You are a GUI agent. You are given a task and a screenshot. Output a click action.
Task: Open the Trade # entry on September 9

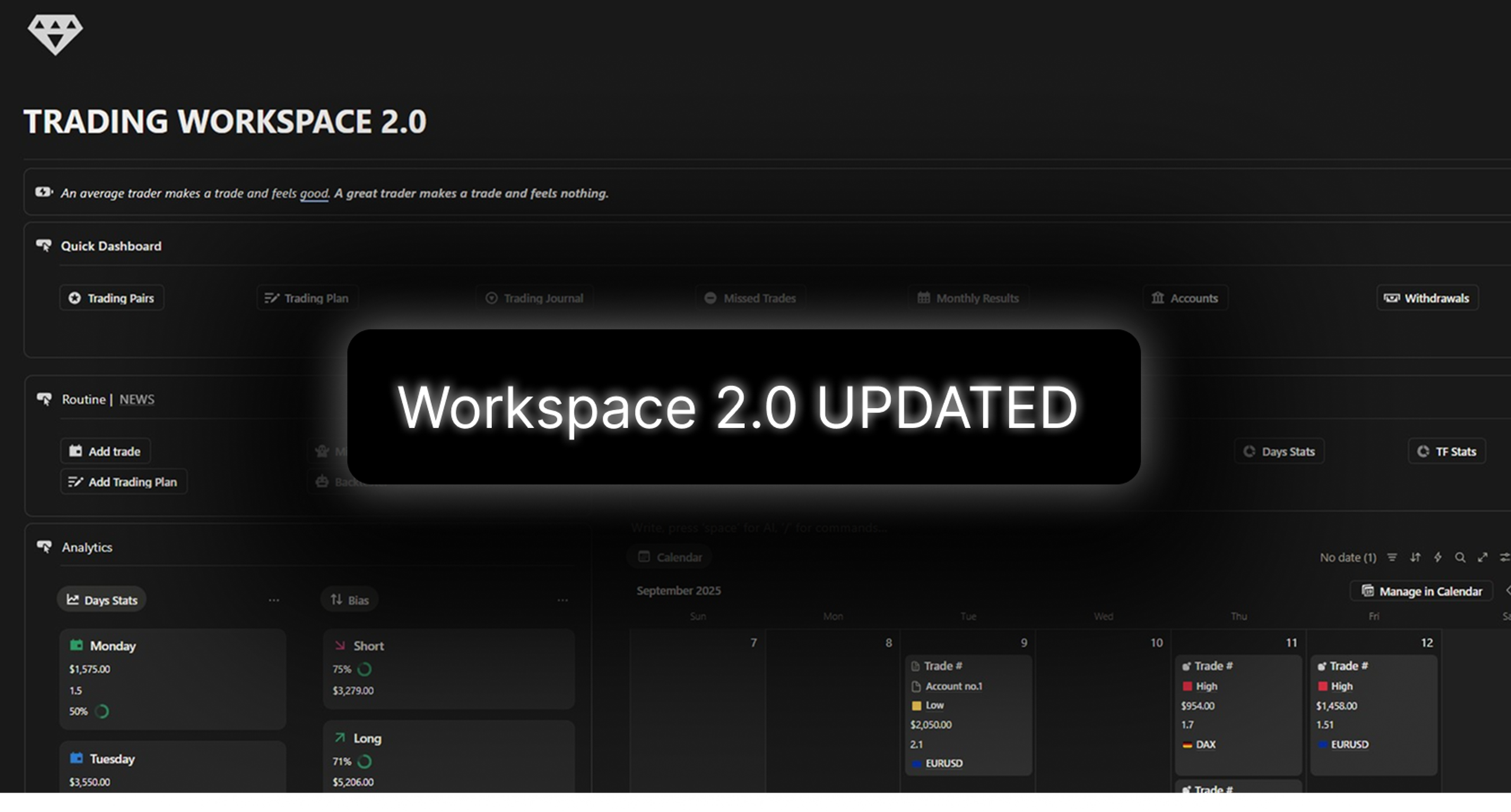[x=969, y=715]
